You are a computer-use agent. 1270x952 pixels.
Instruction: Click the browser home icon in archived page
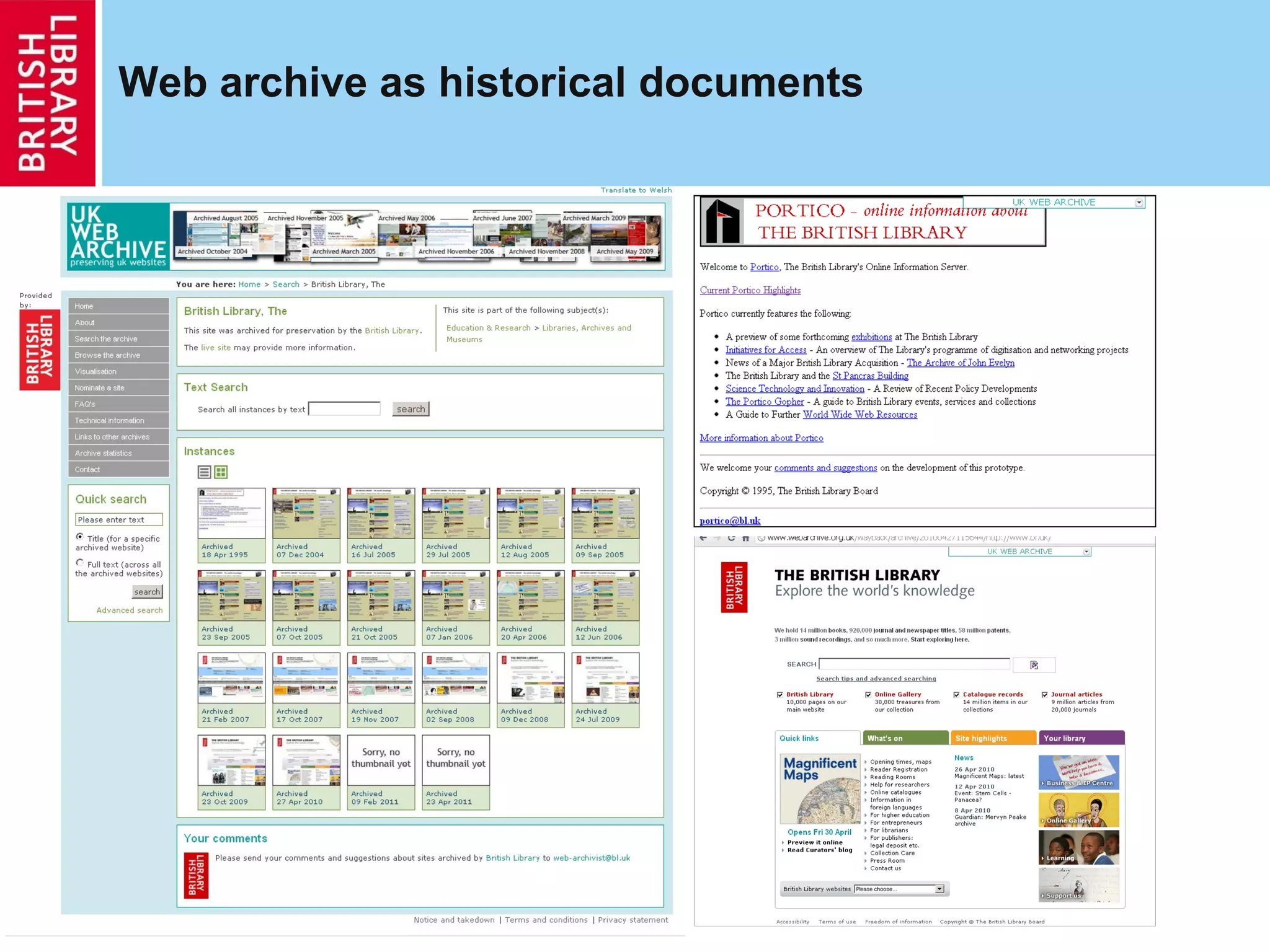tap(745, 538)
